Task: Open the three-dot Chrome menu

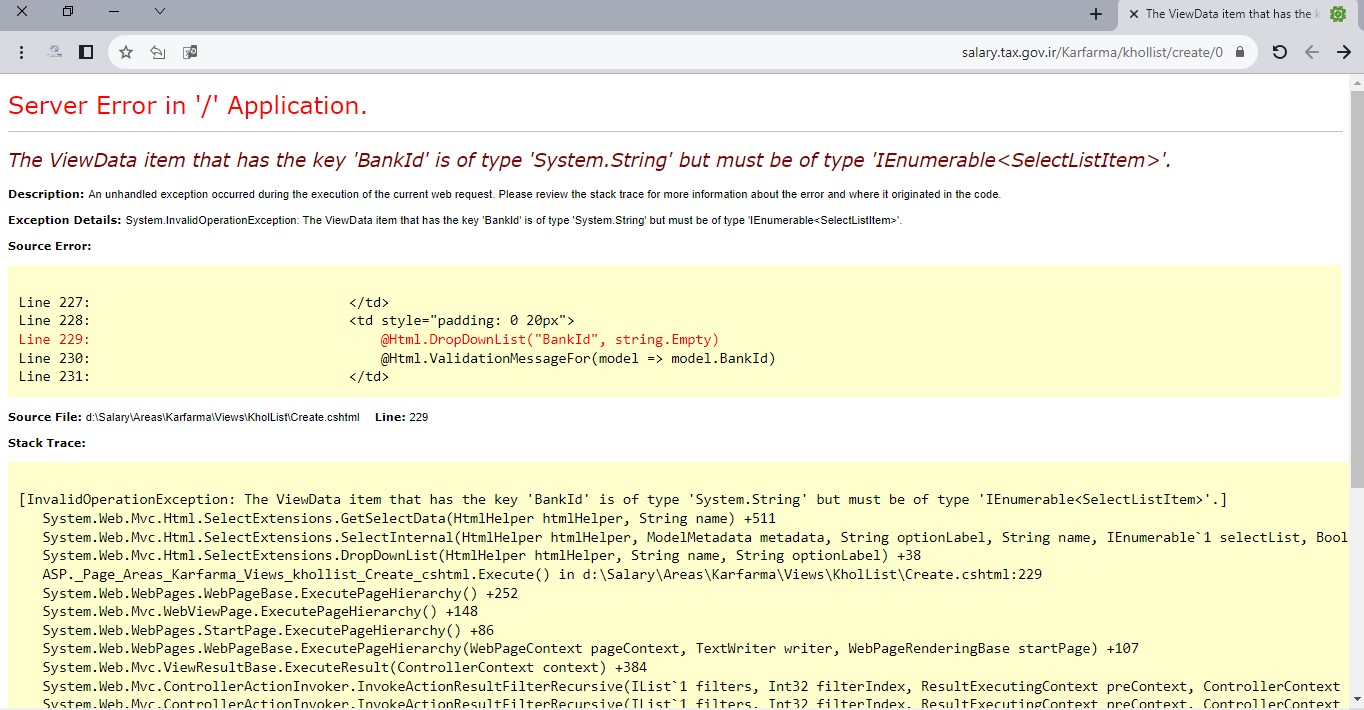Action: [22, 52]
